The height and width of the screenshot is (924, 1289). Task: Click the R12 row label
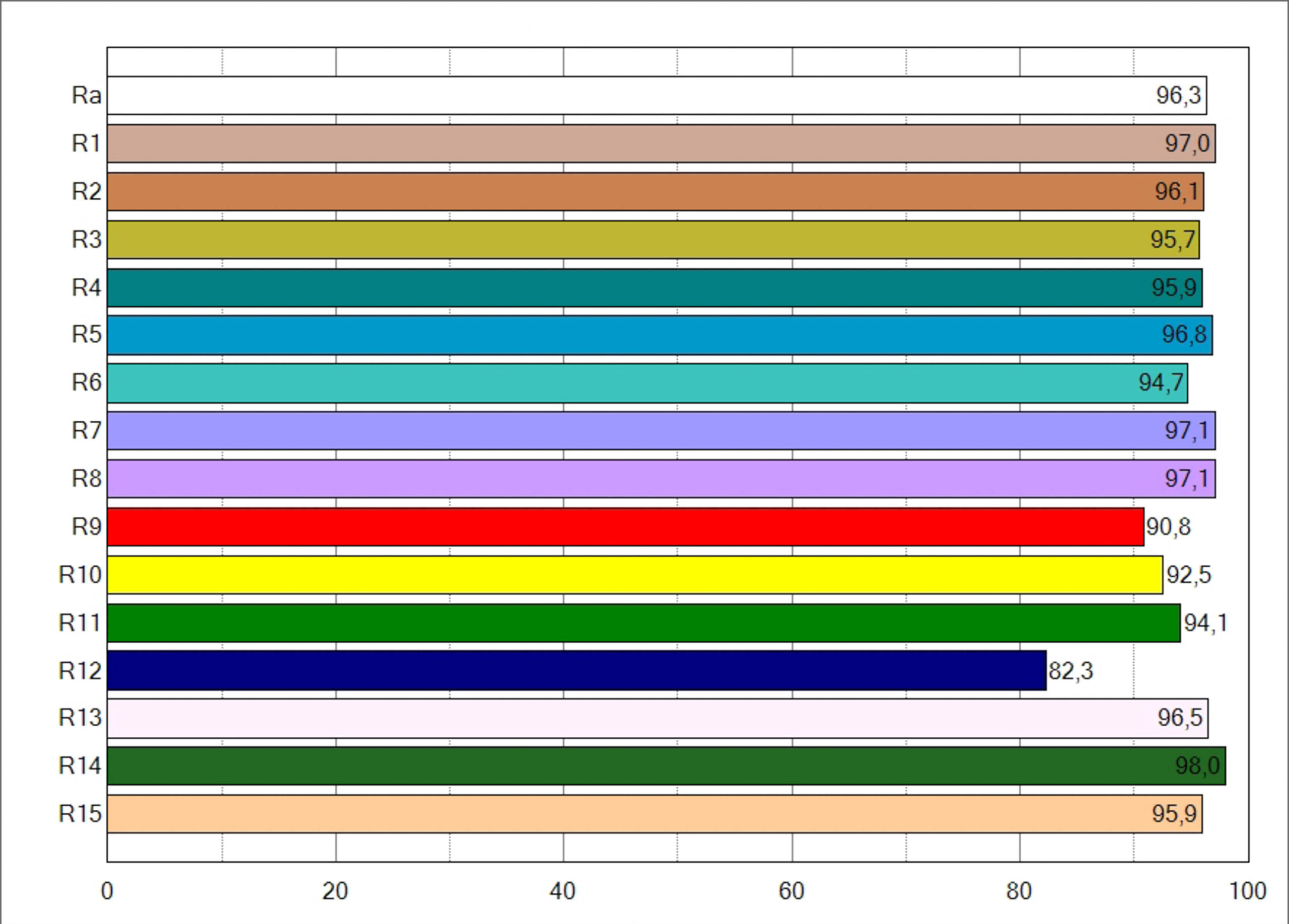(x=80, y=671)
